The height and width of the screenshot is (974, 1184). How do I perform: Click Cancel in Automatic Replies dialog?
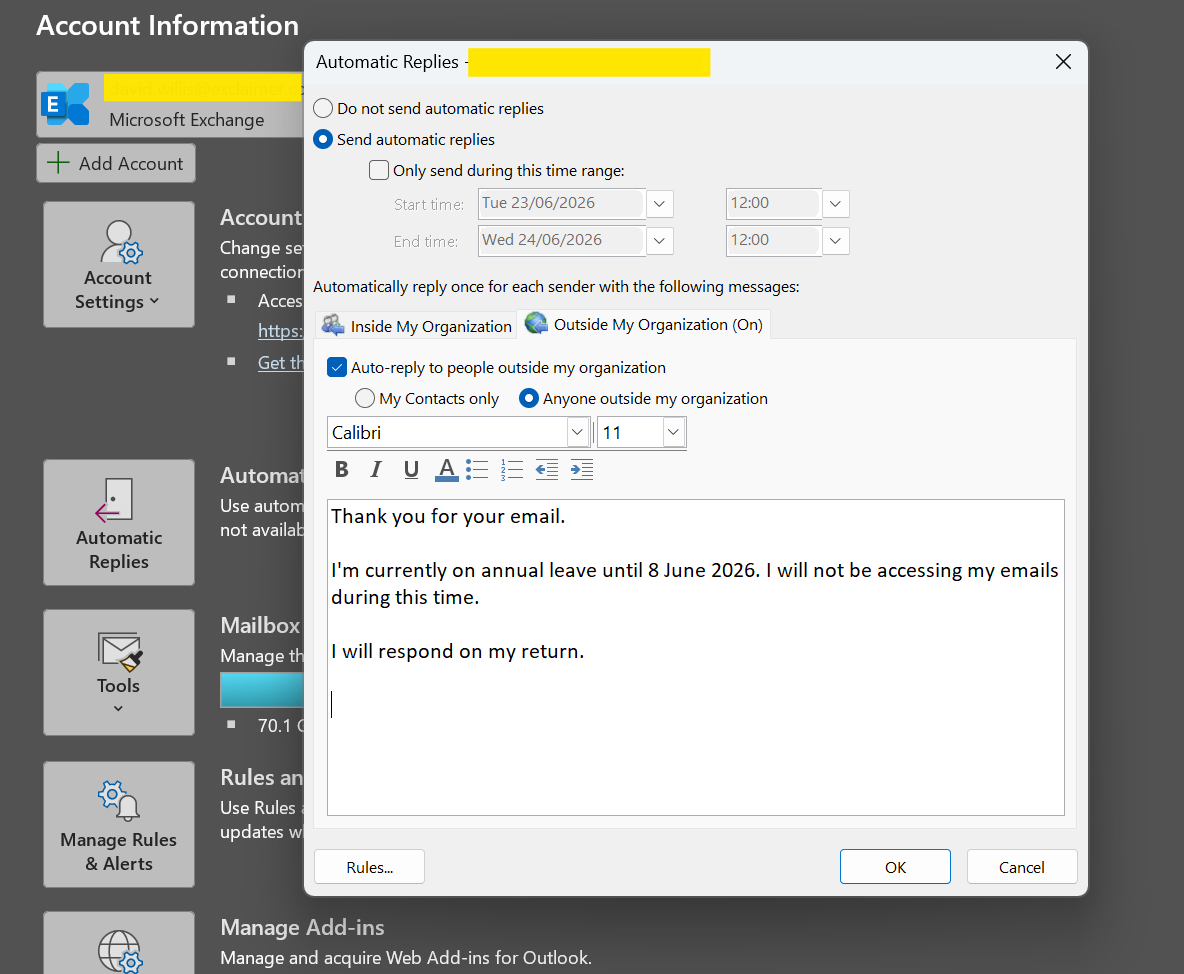click(1022, 867)
